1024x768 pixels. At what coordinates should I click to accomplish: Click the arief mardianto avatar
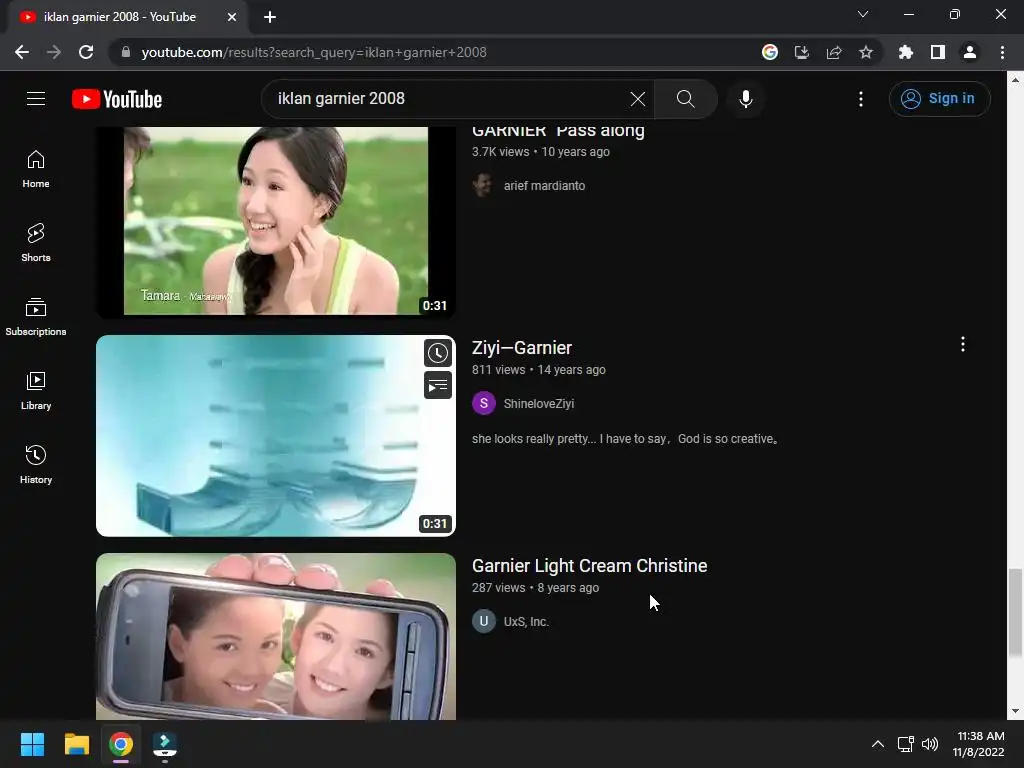(x=484, y=185)
